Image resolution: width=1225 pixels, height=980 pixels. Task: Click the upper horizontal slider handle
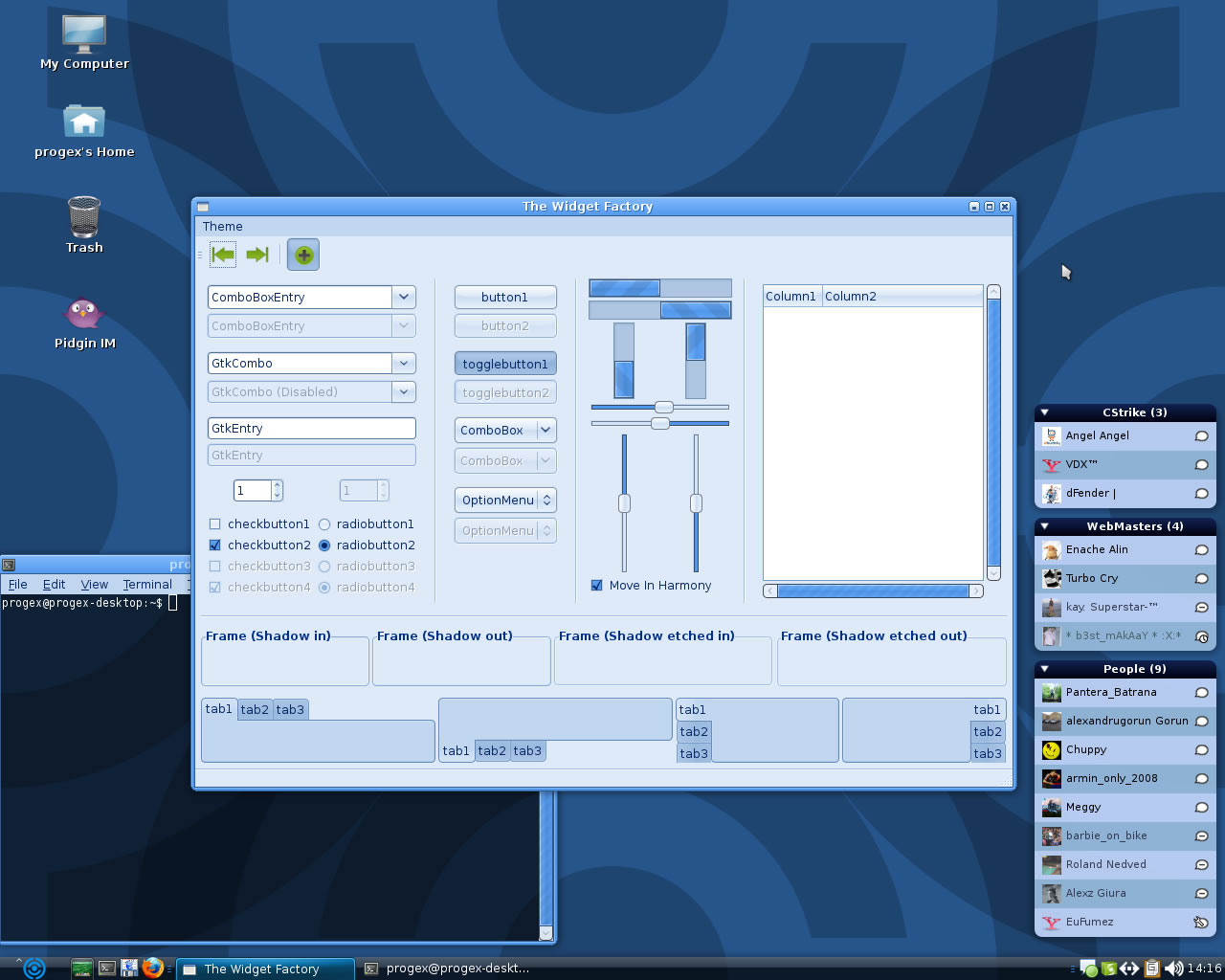(x=663, y=408)
